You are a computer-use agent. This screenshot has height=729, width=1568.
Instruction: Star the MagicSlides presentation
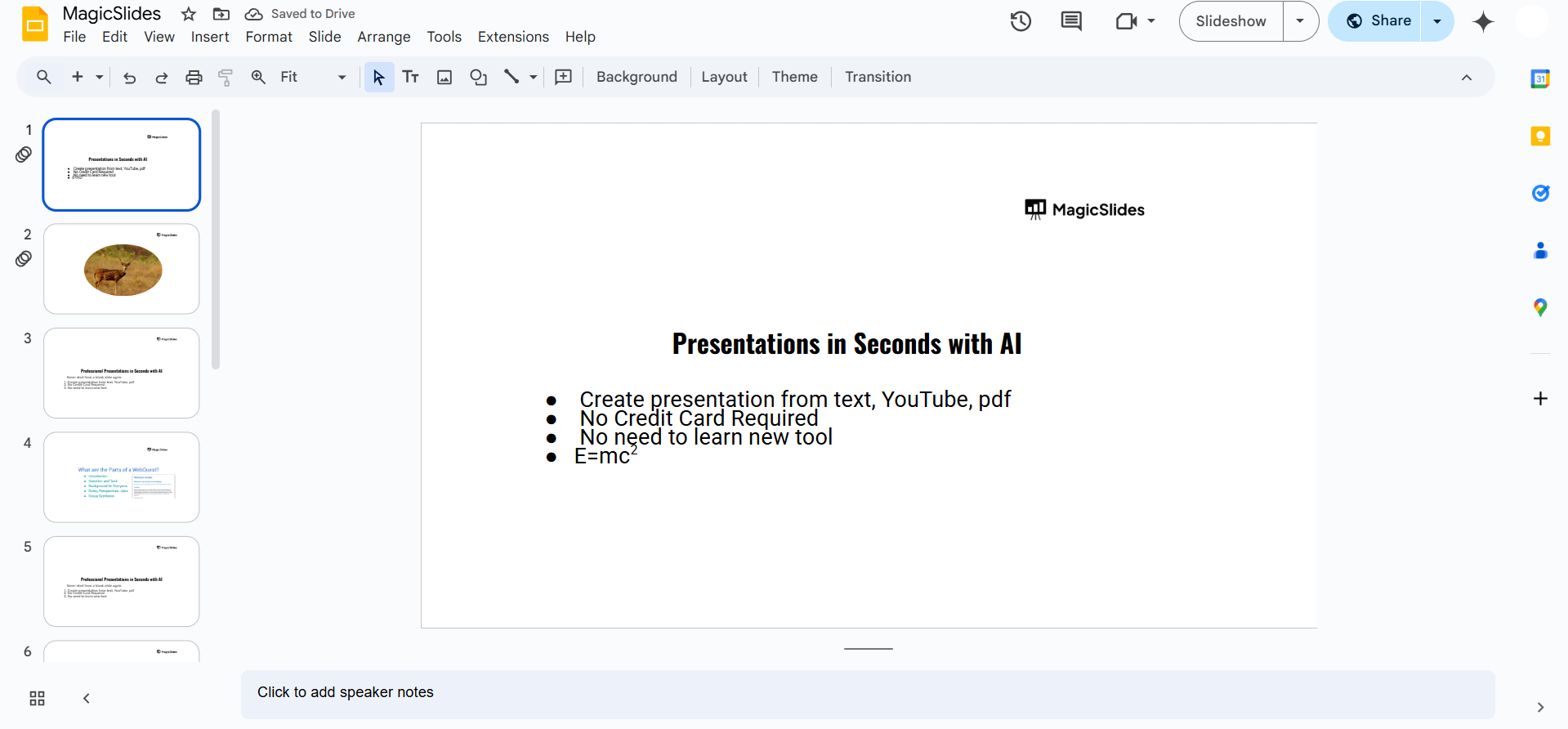point(189,14)
